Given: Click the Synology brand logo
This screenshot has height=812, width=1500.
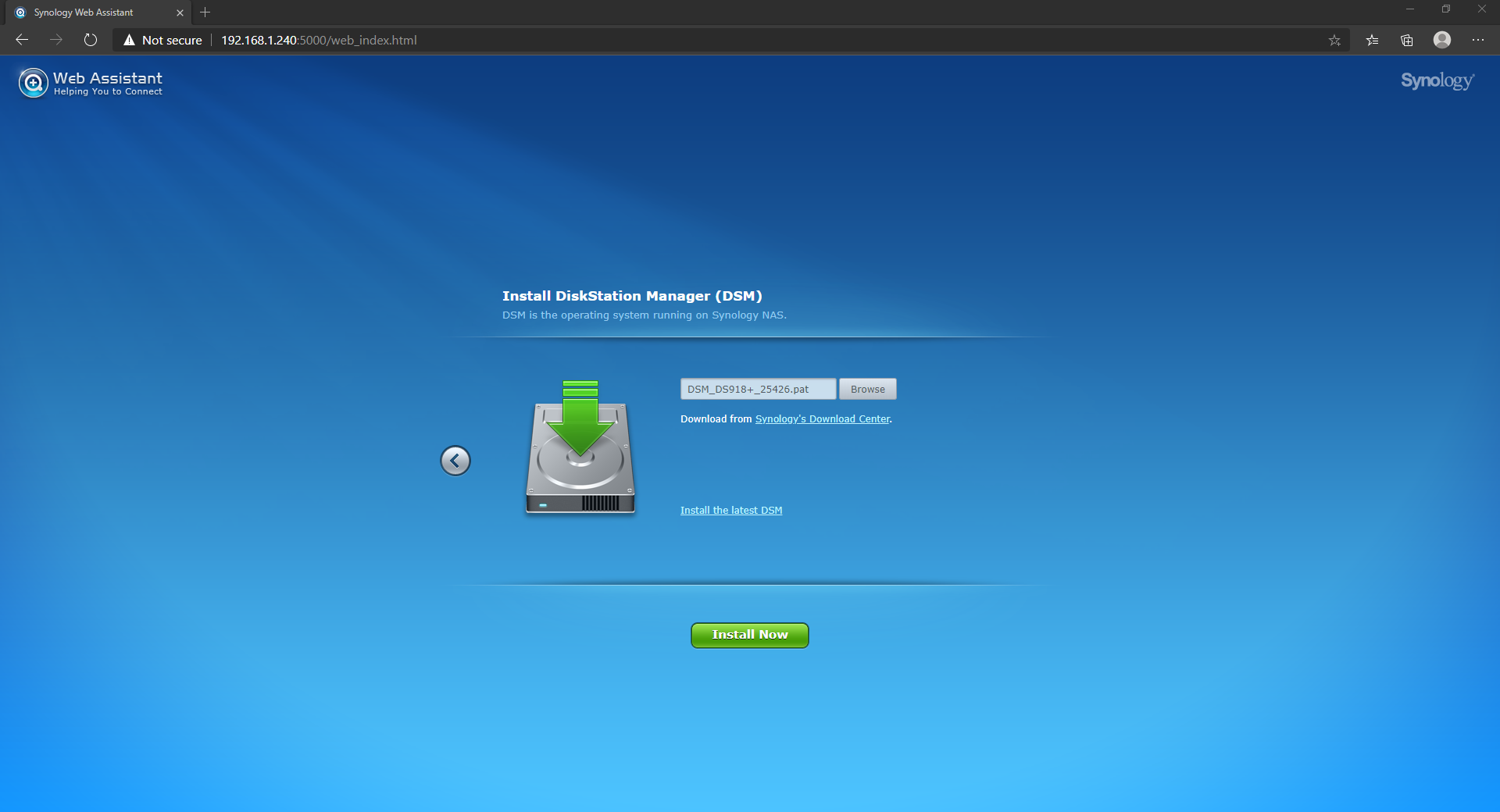Looking at the screenshot, I should 1437,81.
